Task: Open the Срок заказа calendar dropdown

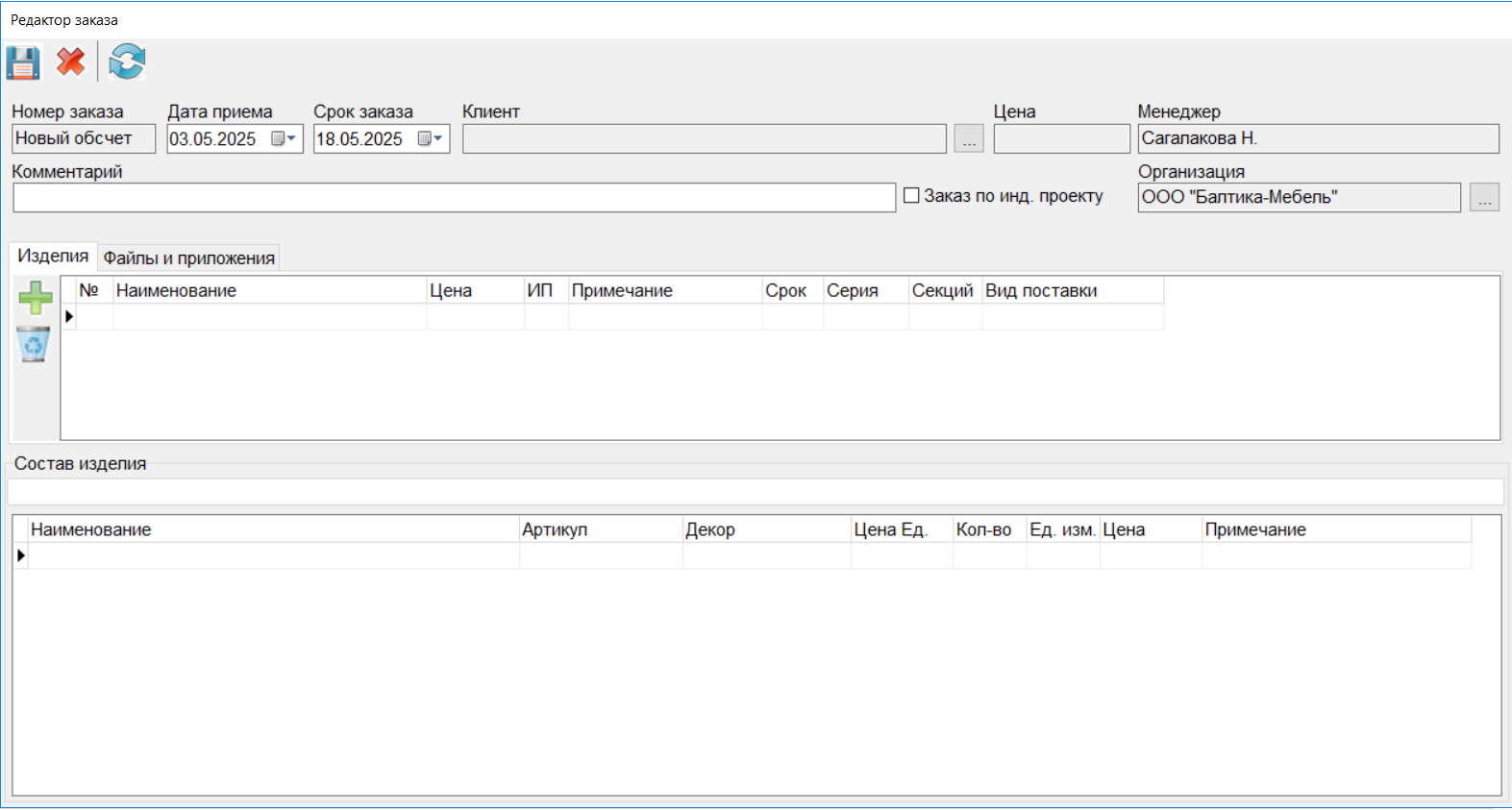Action: click(431, 139)
